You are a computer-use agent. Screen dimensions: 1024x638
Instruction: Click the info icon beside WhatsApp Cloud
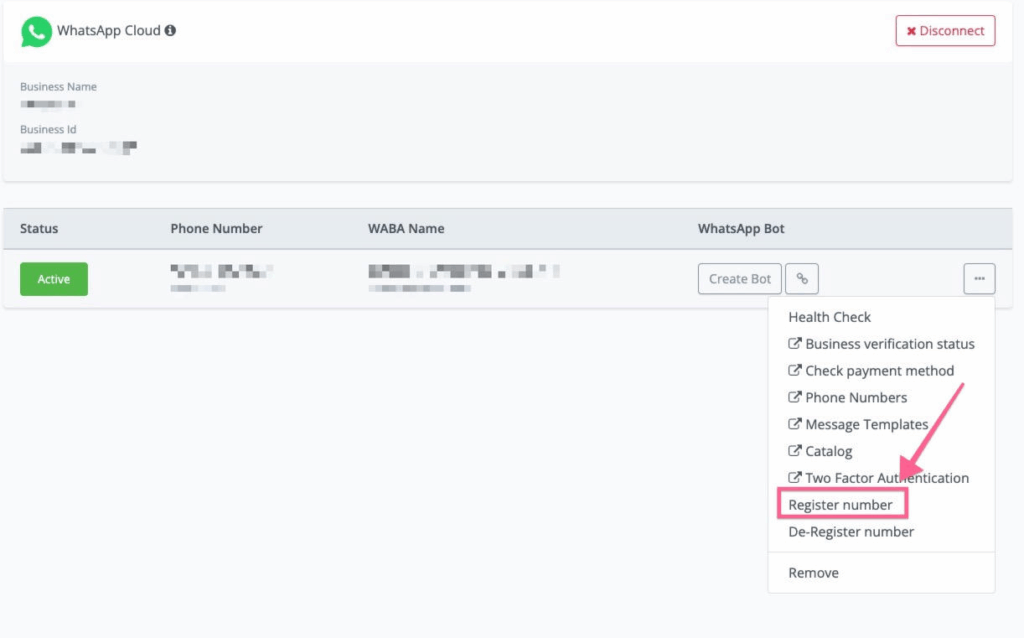click(170, 31)
